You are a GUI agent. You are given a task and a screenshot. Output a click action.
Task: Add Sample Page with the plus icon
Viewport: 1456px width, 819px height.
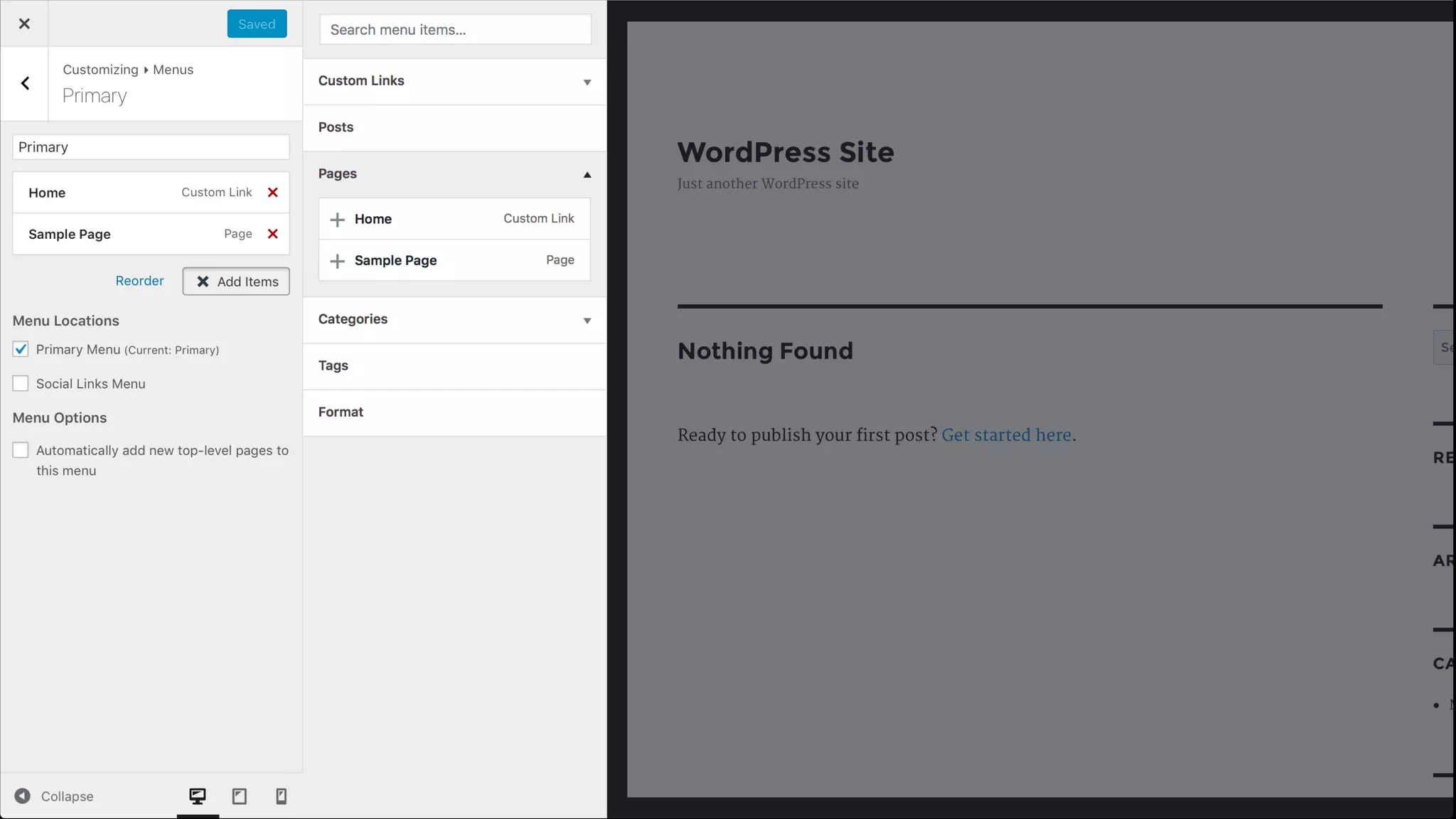pos(338,261)
